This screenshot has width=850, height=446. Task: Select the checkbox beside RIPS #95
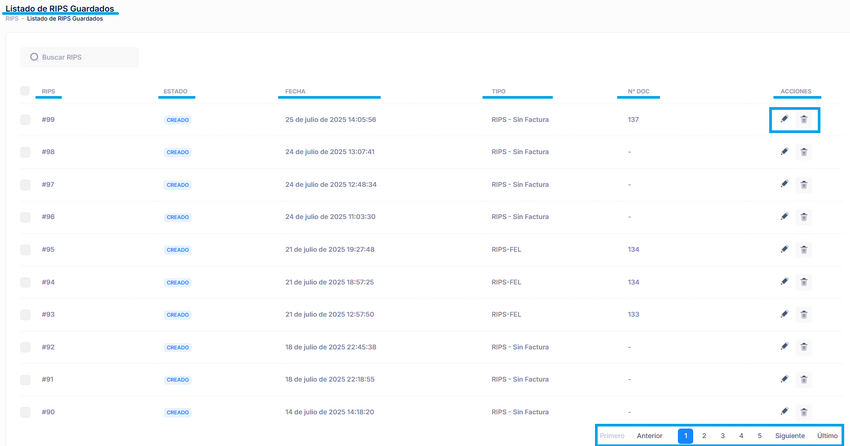(25, 250)
